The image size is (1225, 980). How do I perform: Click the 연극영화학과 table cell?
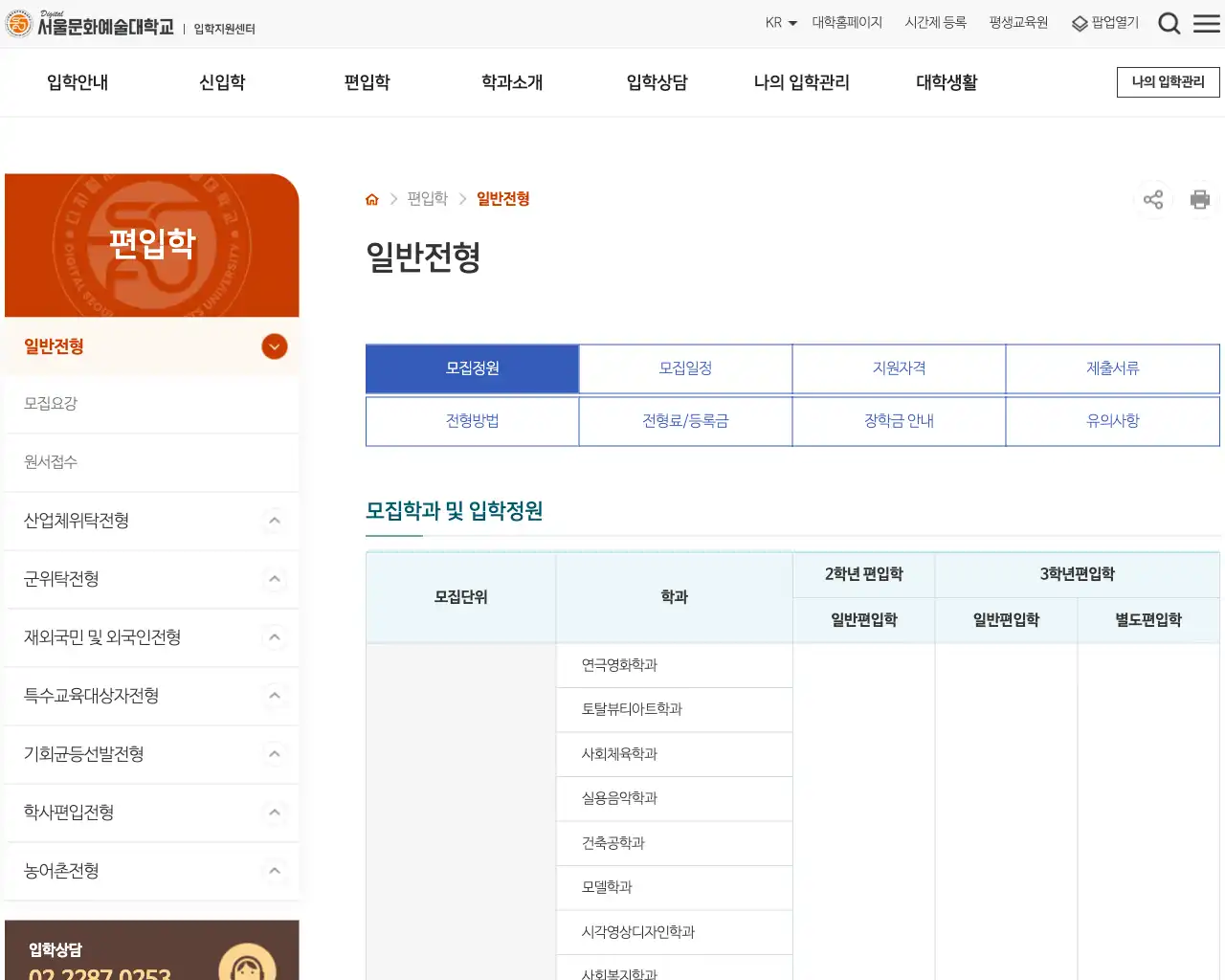(675, 665)
